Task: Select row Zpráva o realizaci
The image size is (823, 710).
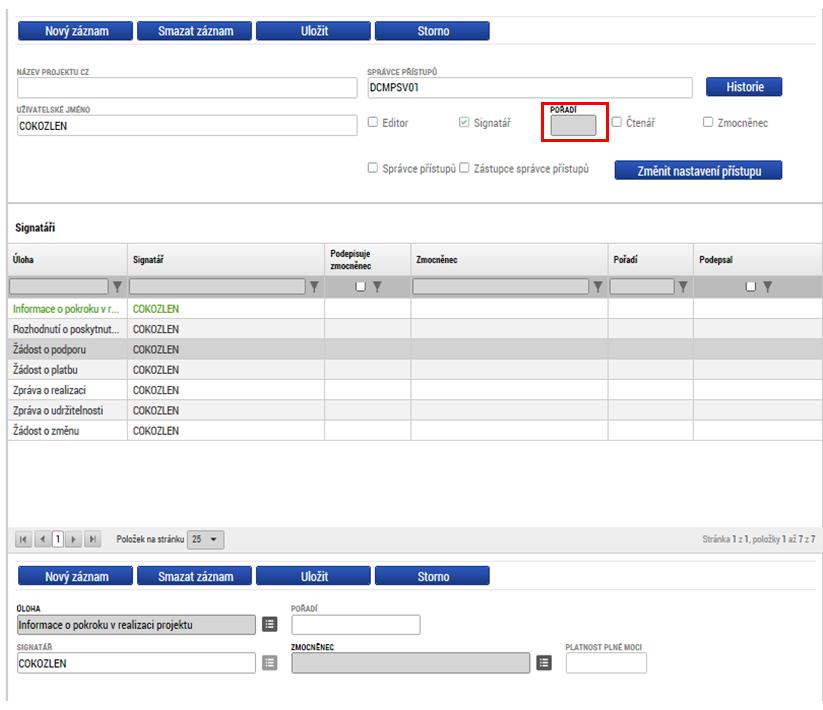Action: pyautogui.click(x=415, y=390)
